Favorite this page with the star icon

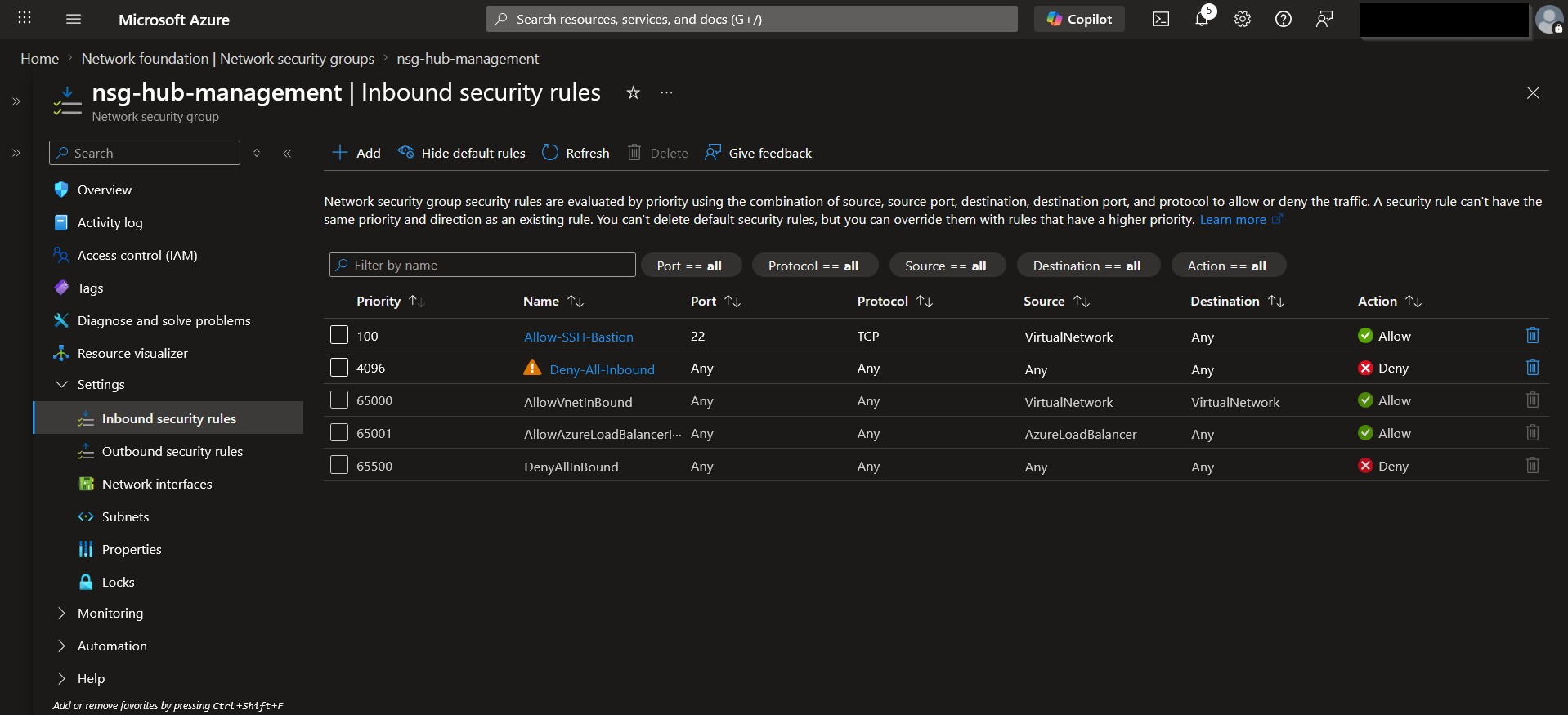tap(633, 92)
